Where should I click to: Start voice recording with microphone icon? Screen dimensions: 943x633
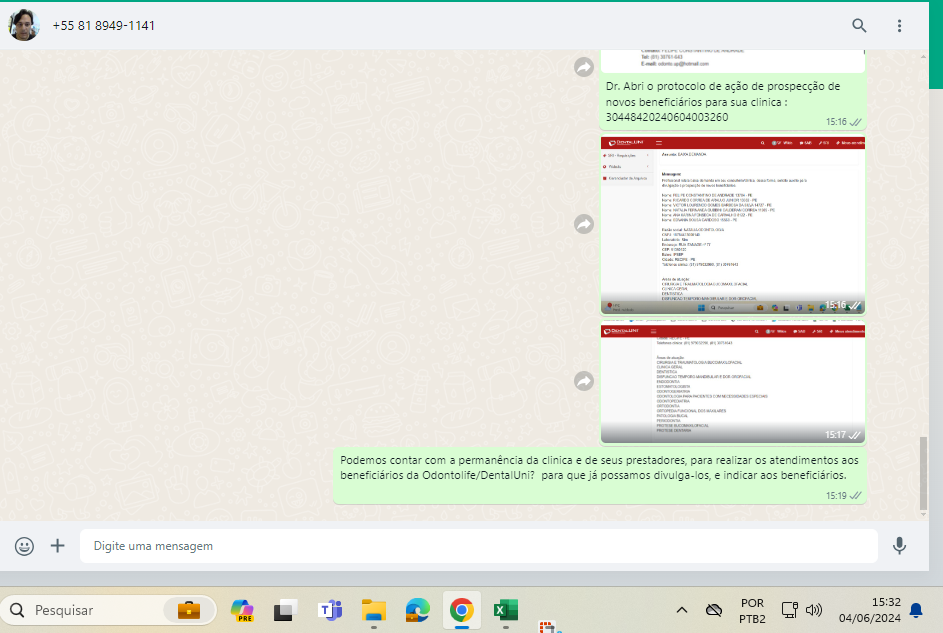point(899,546)
